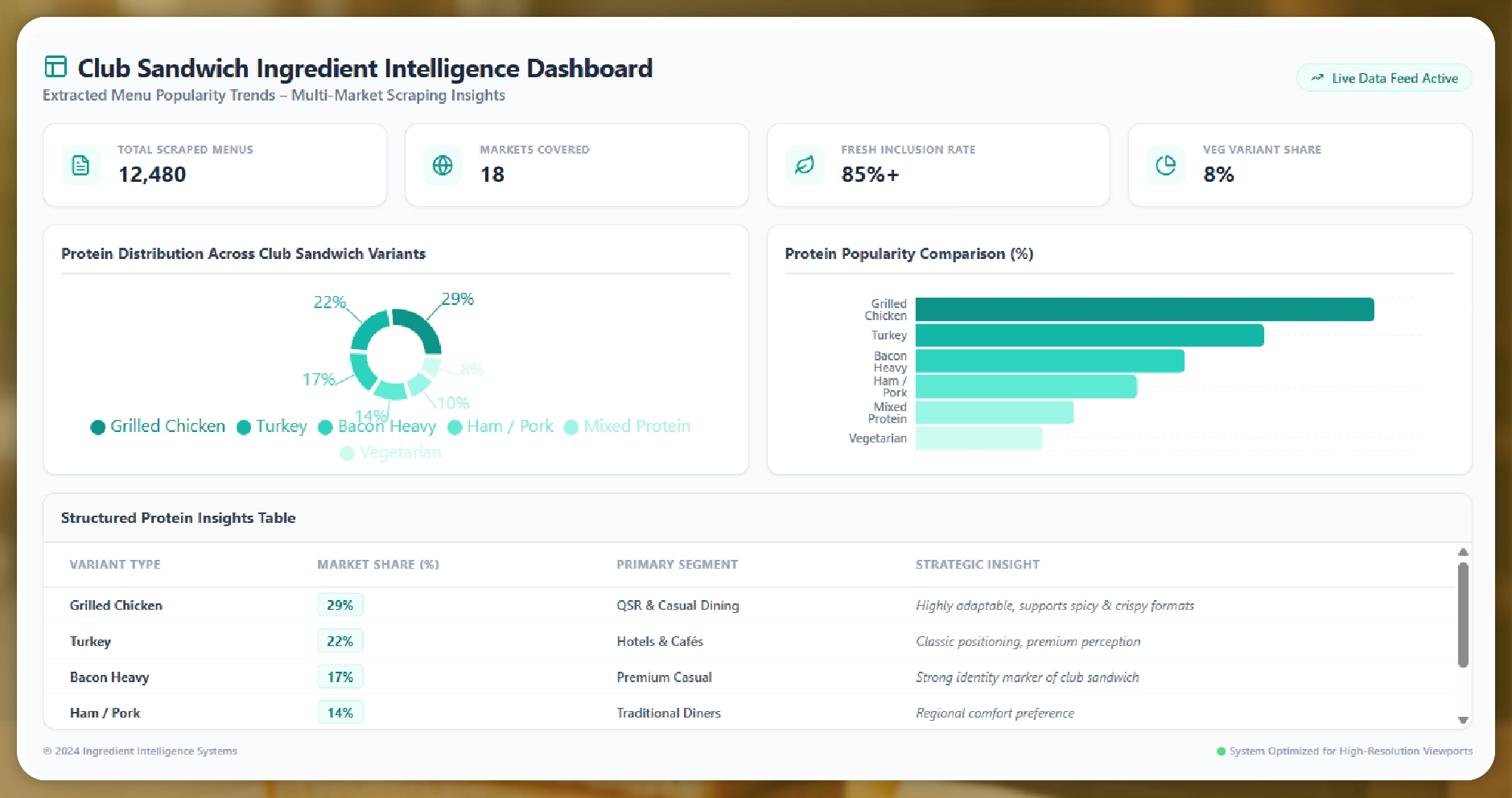Image resolution: width=1512 pixels, height=798 pixels.
Task: Click the Variant Type column header
Action: tap(115, 565)
